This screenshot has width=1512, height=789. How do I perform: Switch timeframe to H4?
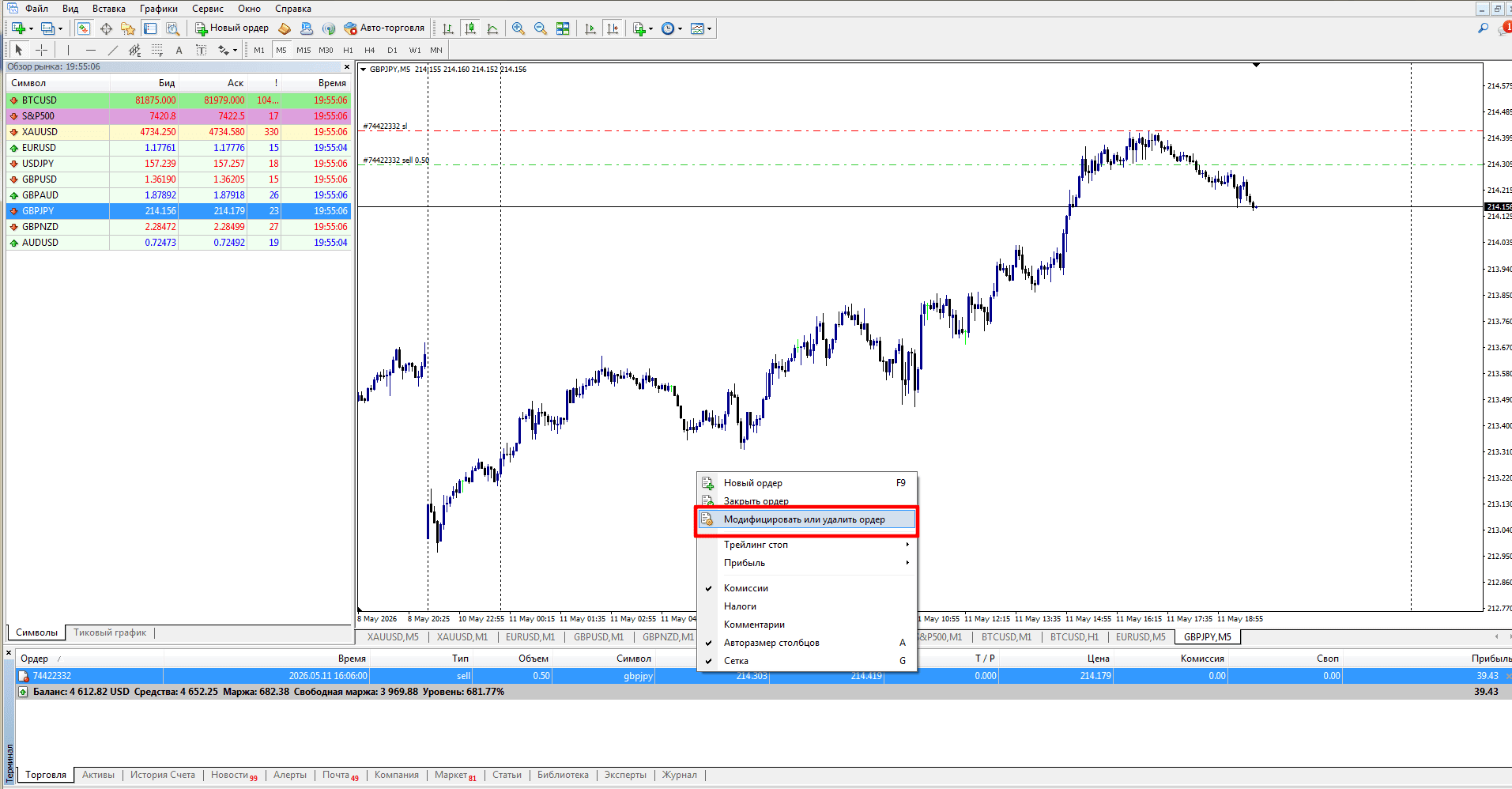click(370, 50)
